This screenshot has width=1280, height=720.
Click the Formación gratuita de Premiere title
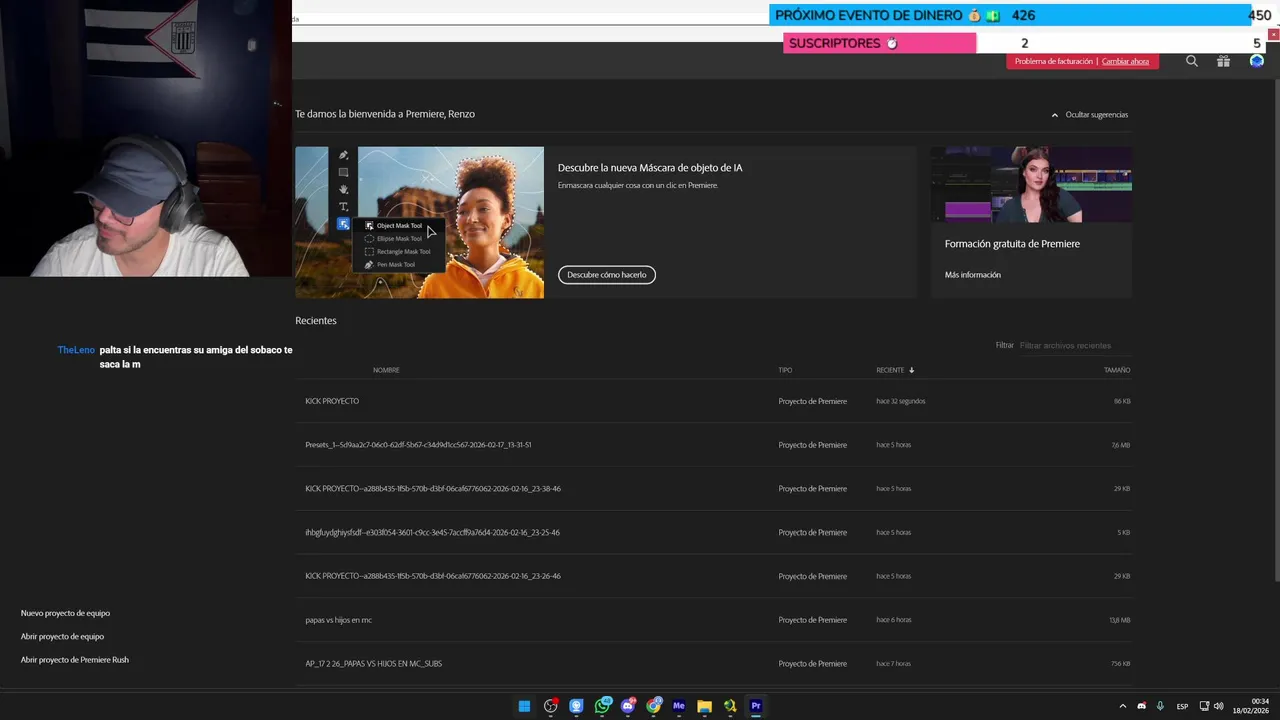[x=1012, y=244]
